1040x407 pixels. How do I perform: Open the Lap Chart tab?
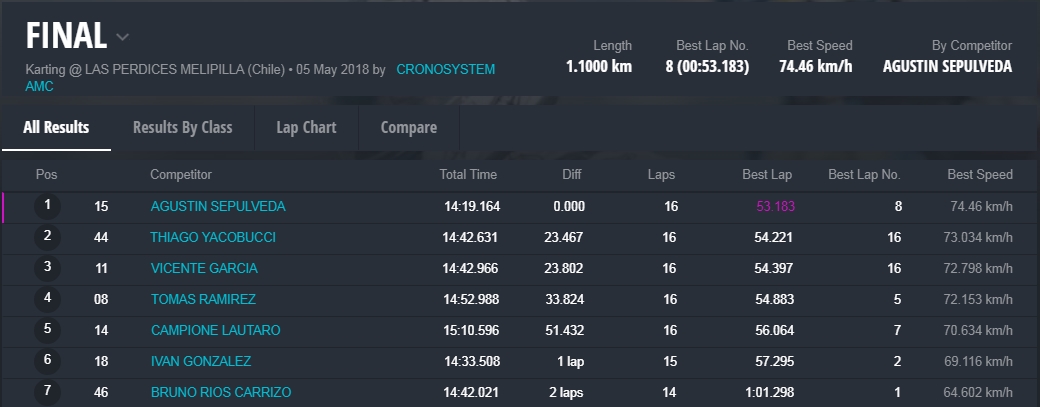(306, 127)
